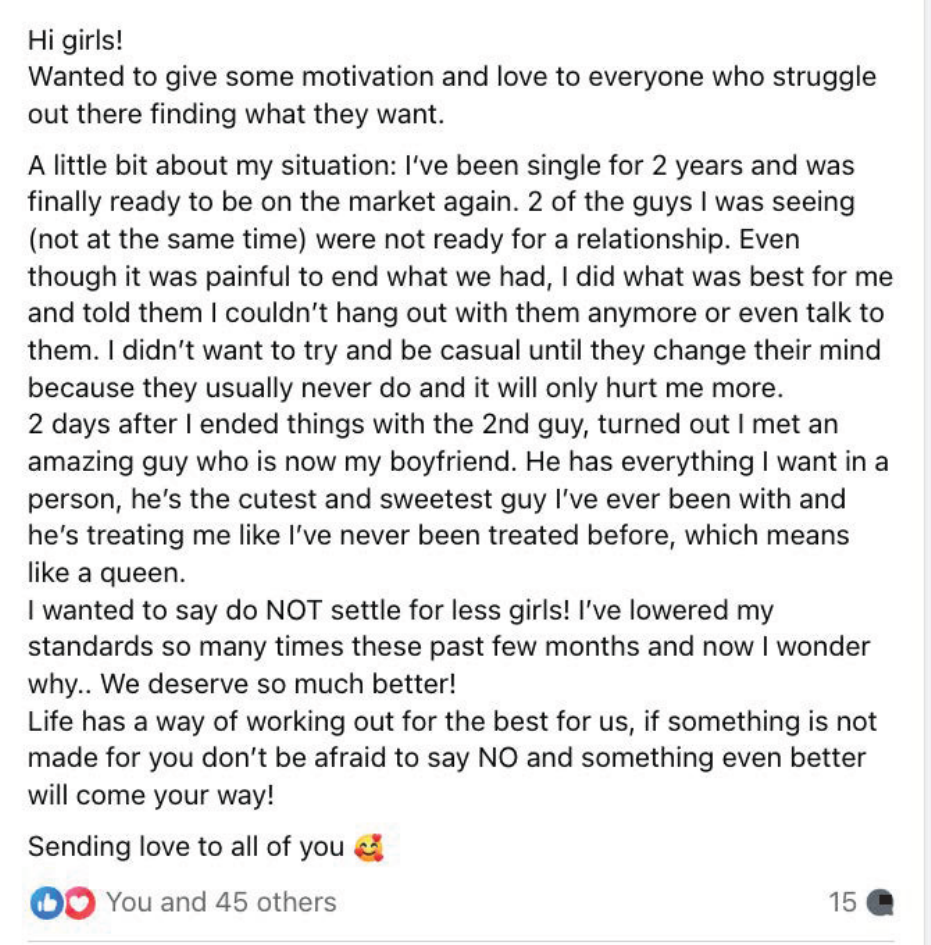The image size is (931, 945).
Task: Click the vertical scrollbar strip on the right edge
Action: pyautogui.click(x=927, y=472)
